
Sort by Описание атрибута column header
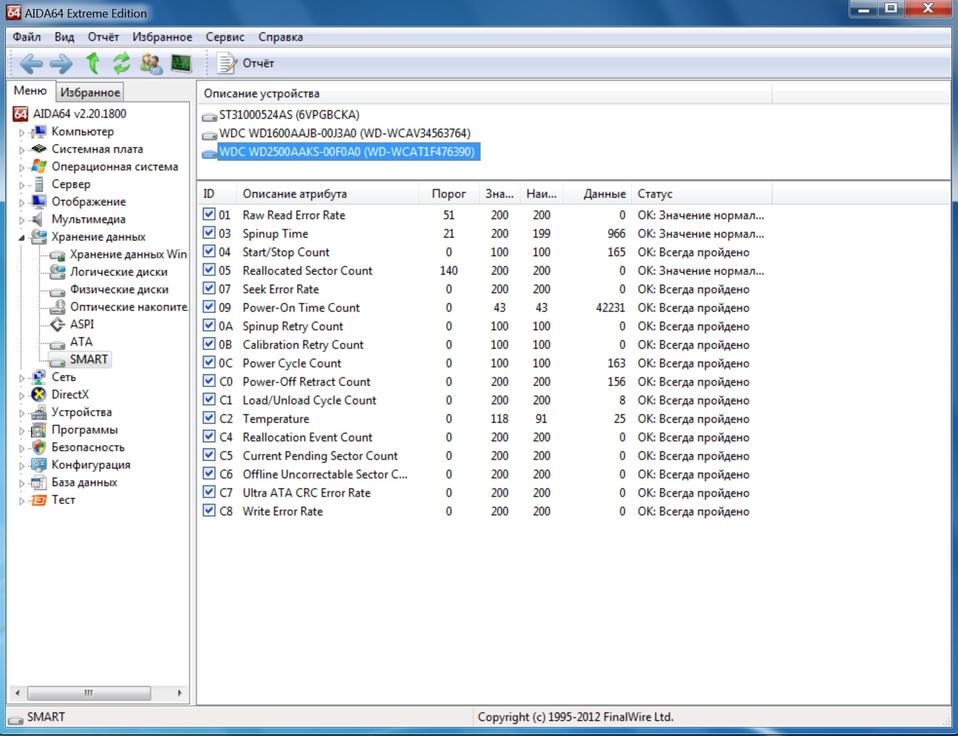327,194
